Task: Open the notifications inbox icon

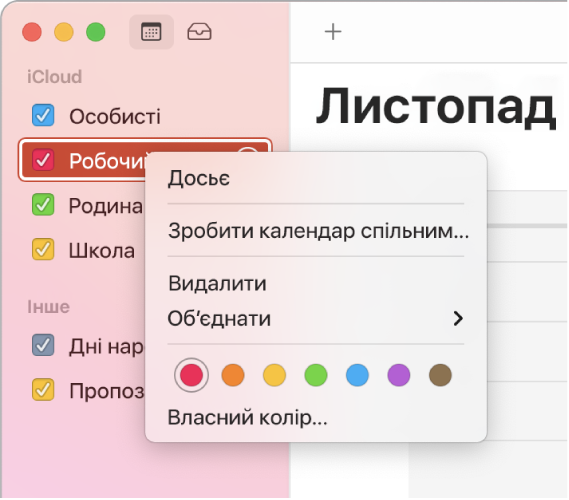Action: (199, 32)
